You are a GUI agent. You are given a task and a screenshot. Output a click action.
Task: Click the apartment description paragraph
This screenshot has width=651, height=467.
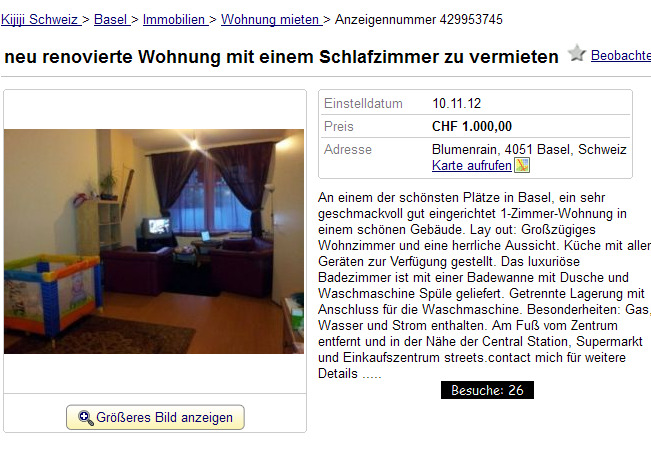click(485, 286)
